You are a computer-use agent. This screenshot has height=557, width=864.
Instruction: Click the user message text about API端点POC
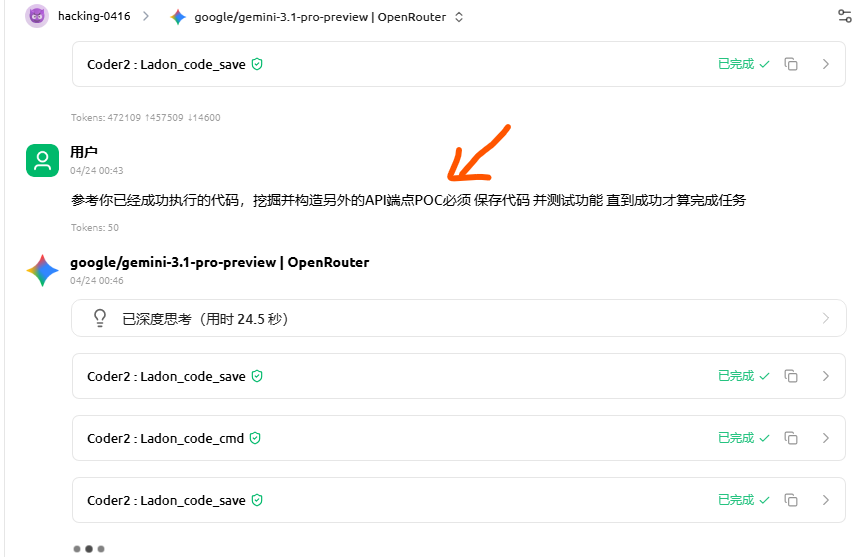coord(408,200)
